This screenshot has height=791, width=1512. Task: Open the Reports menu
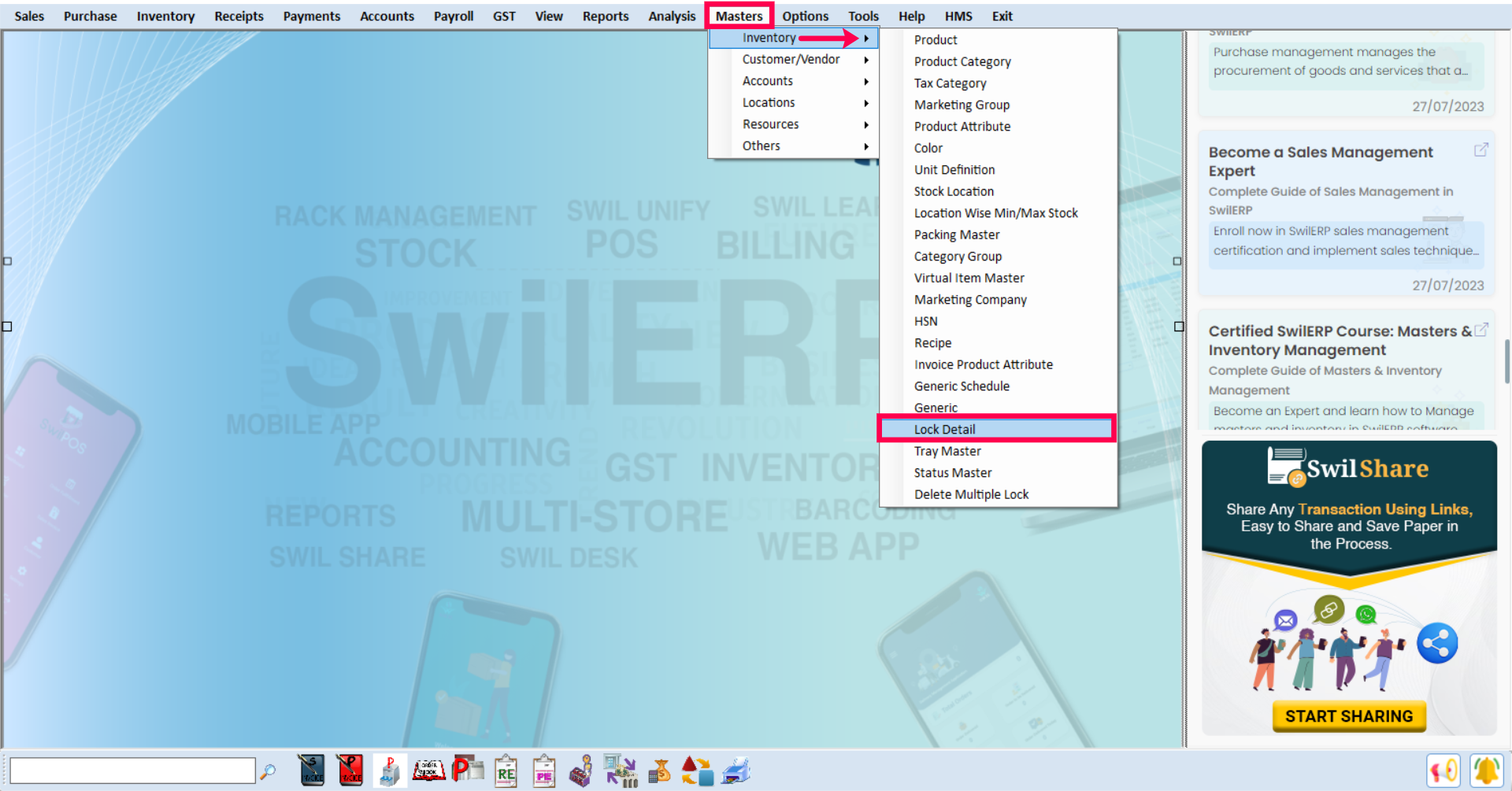606,16
